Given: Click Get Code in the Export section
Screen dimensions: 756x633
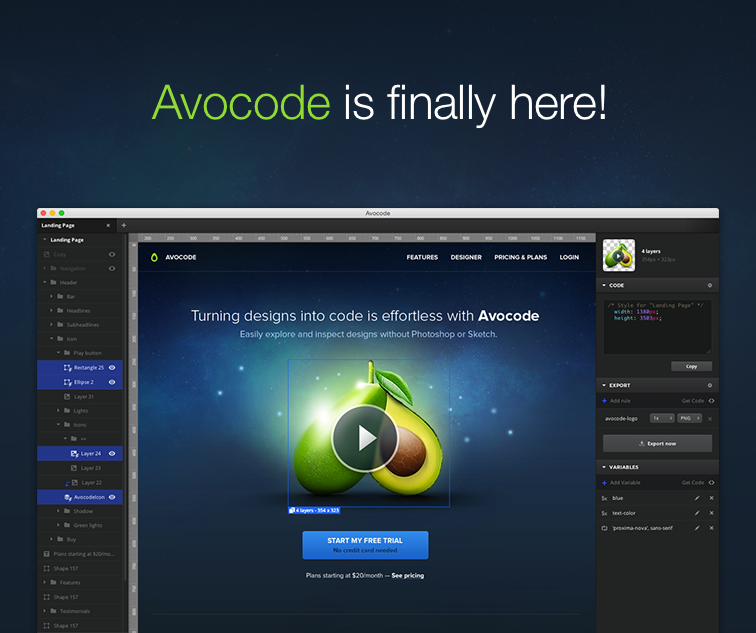Looking at the screenshot, I should click(693, 401).
